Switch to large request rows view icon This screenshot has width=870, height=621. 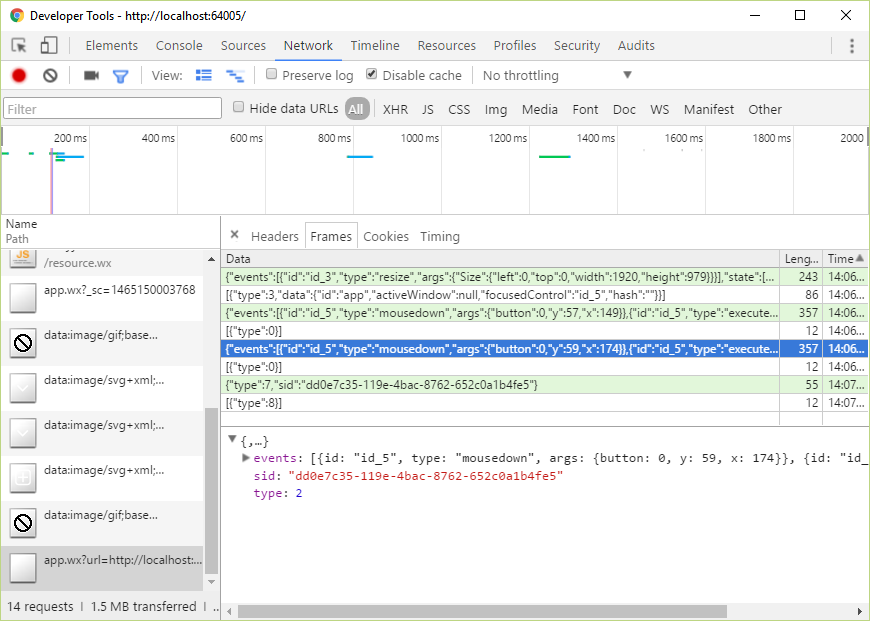(x=204, y=75)
